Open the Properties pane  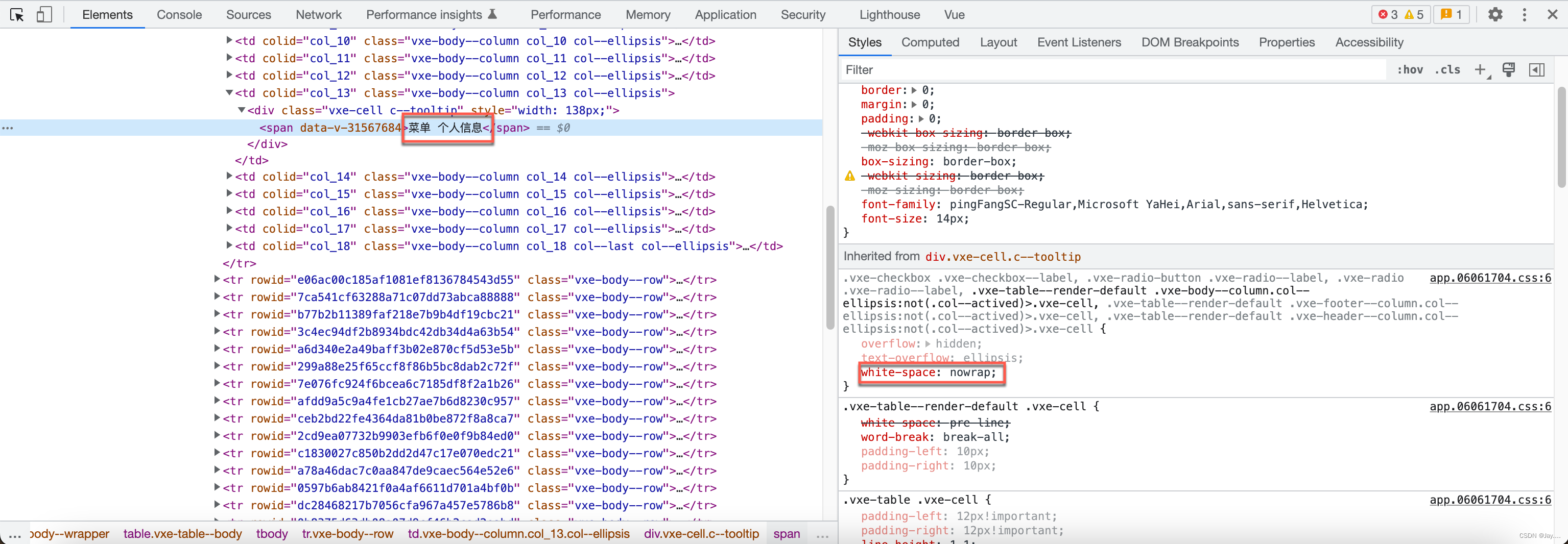[x=1286, y=42]
